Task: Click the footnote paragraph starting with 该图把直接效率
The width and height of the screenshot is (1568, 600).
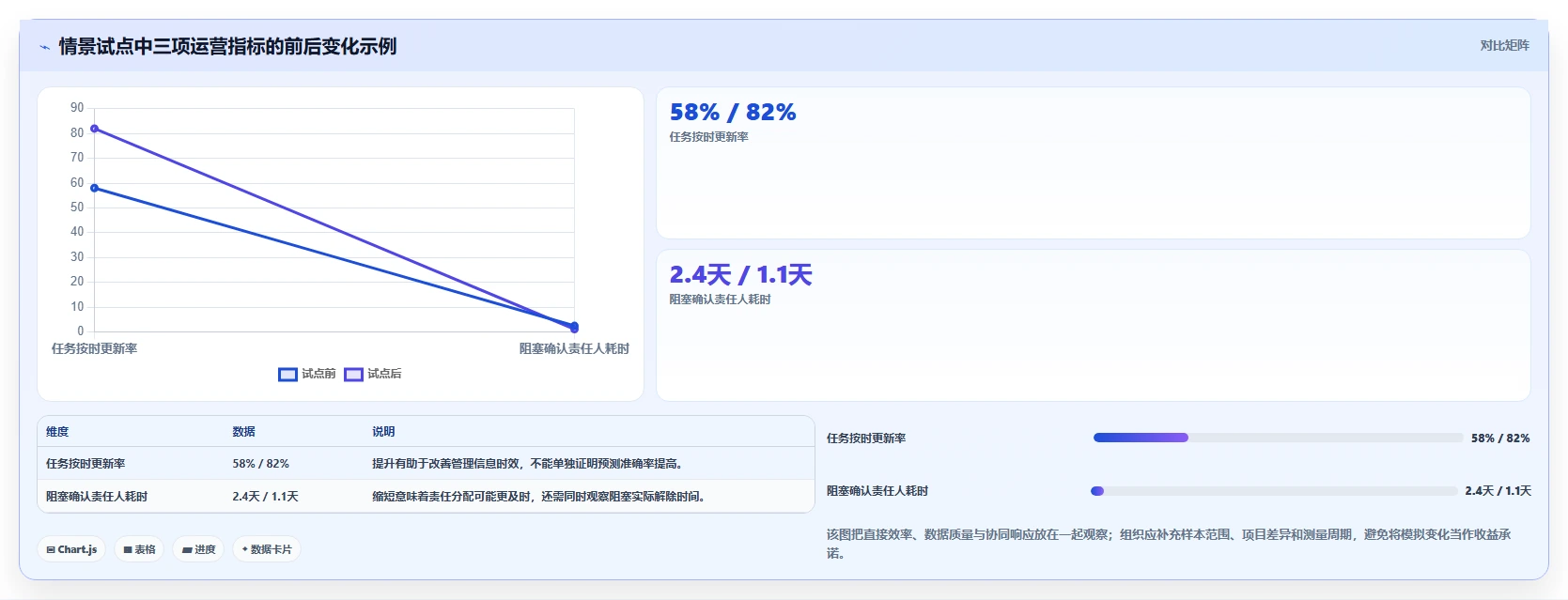Action: click(1169, 544)
